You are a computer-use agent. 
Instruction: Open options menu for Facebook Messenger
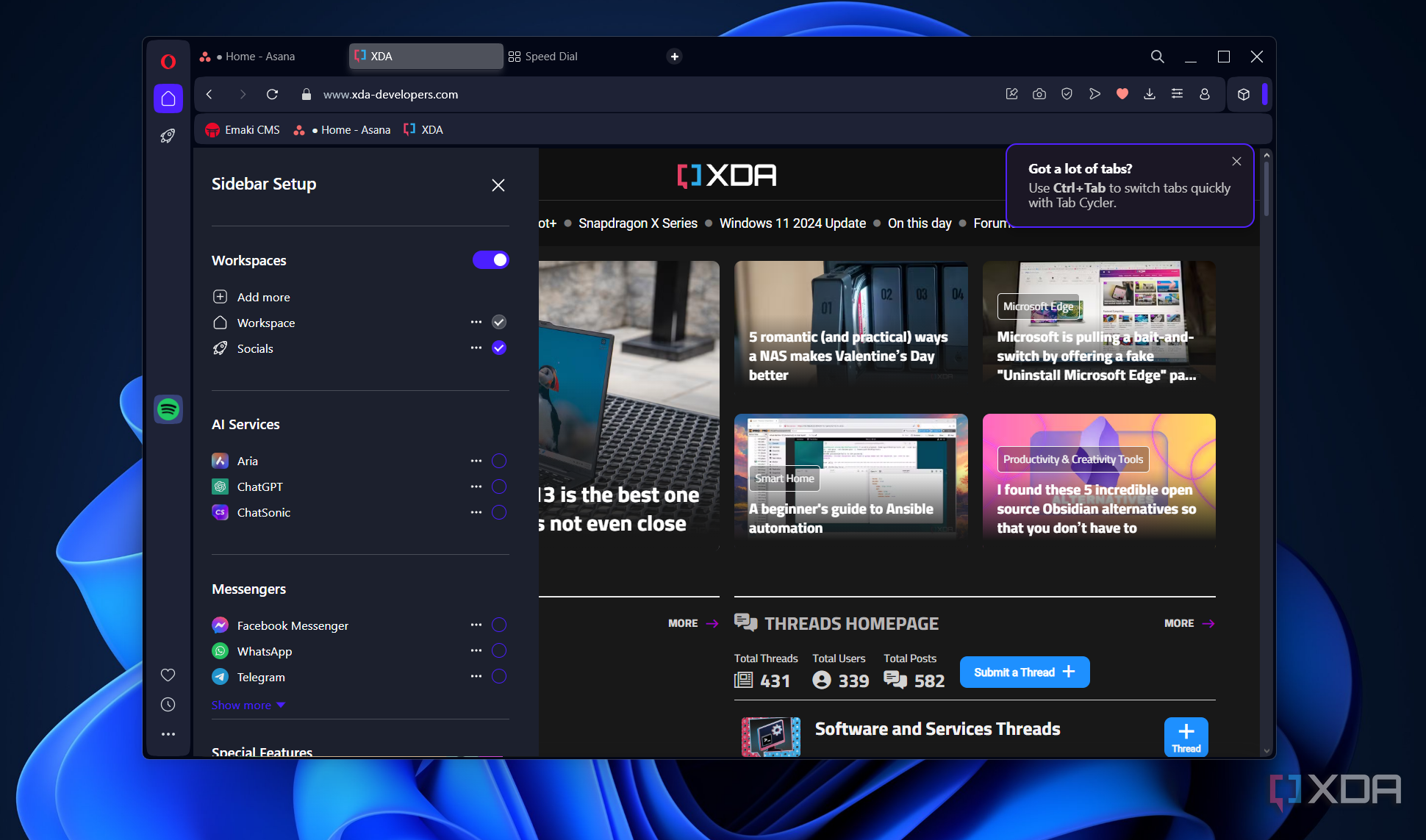[x=476, y=625]
